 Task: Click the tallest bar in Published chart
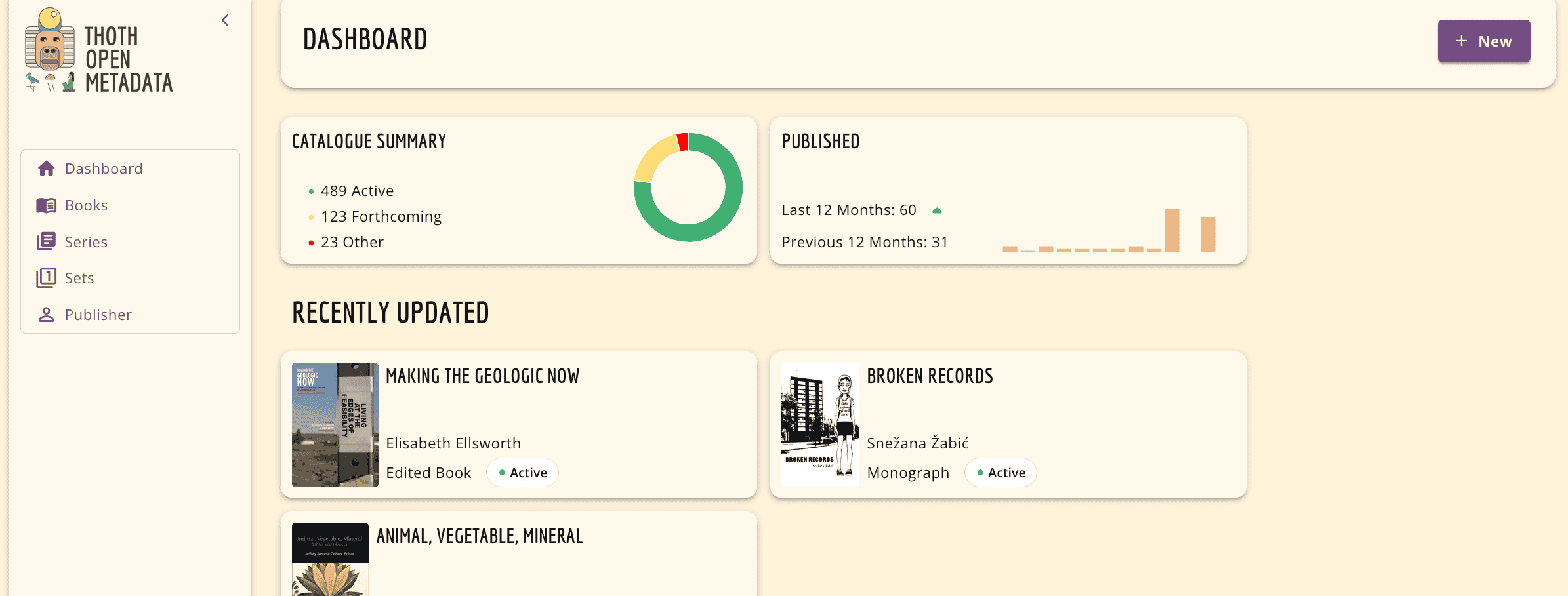(1172, 230)
